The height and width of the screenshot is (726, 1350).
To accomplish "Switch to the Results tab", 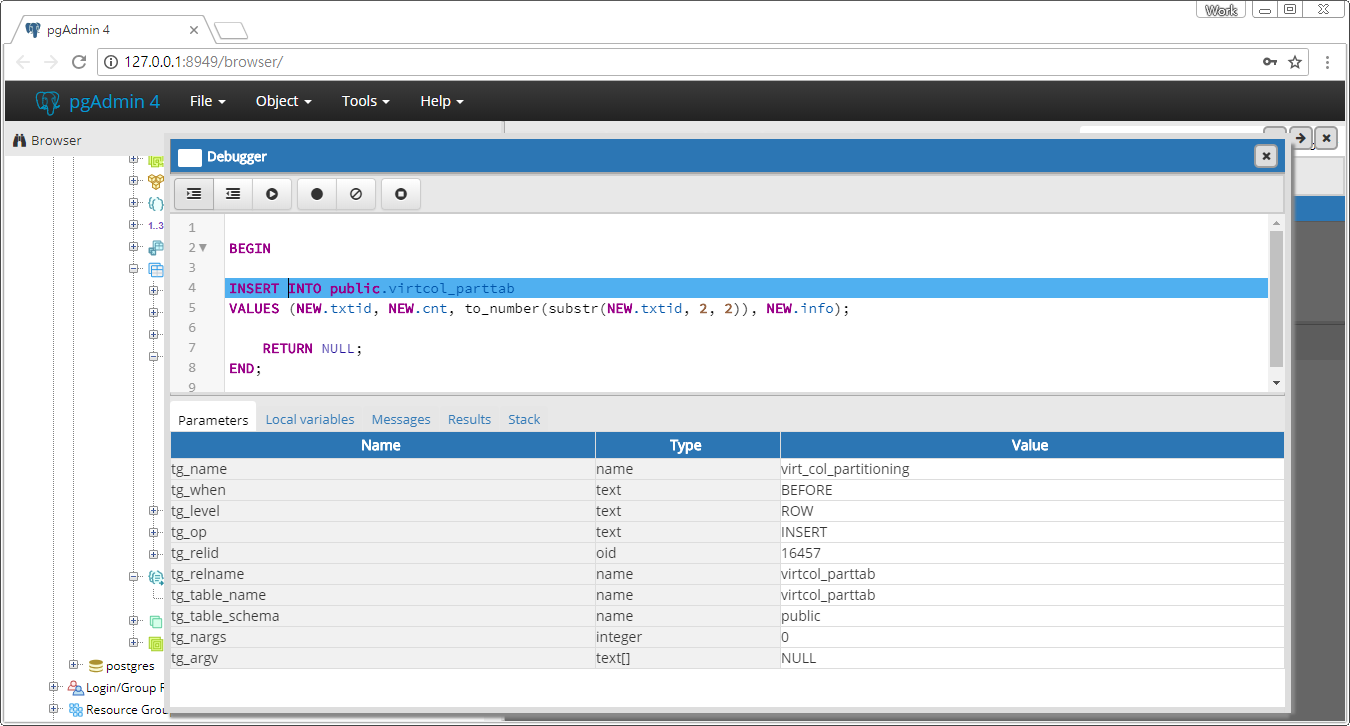I will pos(469,419).
